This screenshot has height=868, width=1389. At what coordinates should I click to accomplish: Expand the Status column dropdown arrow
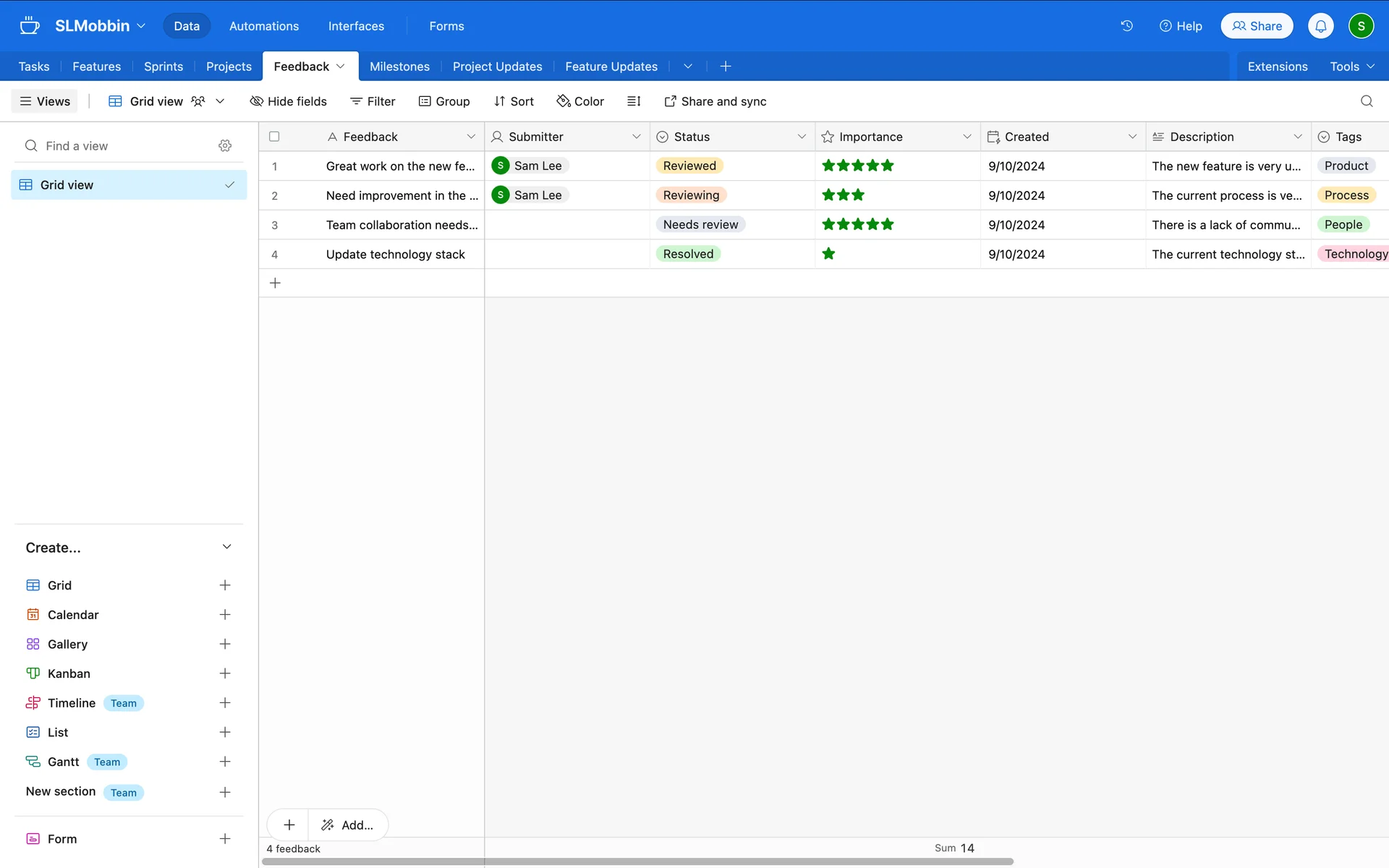(802, 137)
